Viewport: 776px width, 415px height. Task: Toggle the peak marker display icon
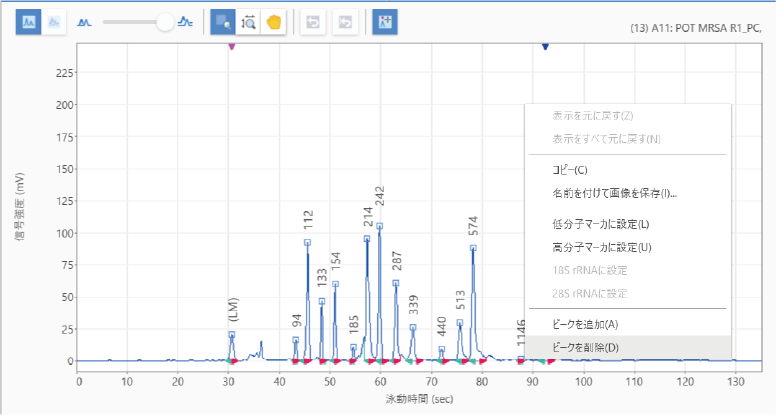tap(385, 22)
